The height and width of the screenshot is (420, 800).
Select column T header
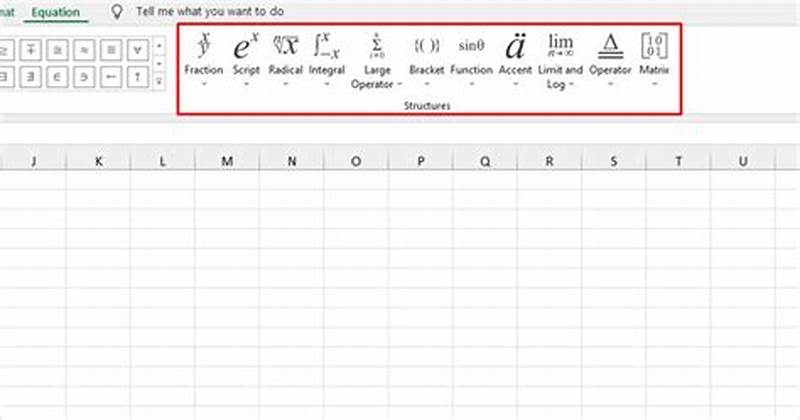click(x=678, y=161)
